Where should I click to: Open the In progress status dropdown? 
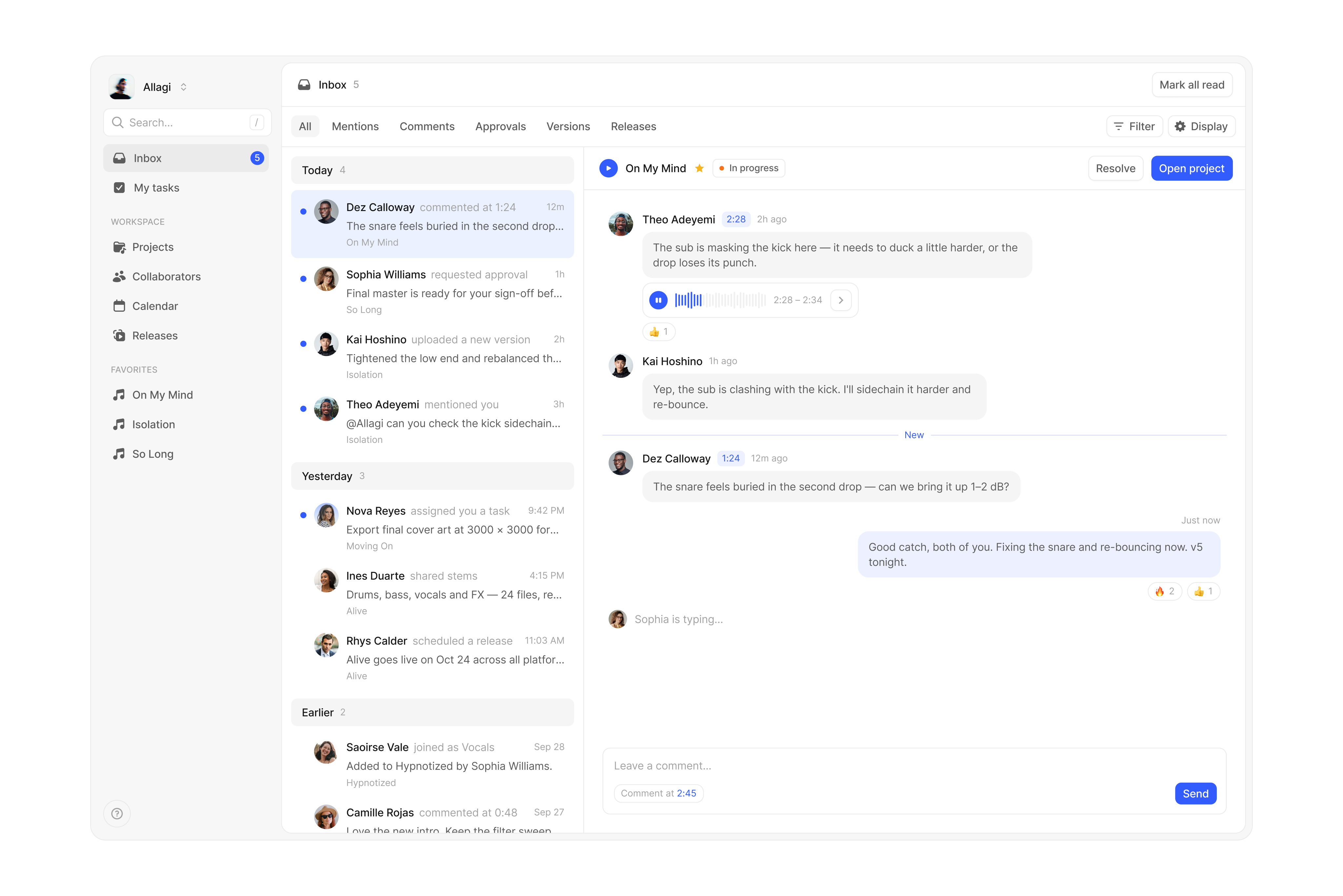(x=749, y=168)
